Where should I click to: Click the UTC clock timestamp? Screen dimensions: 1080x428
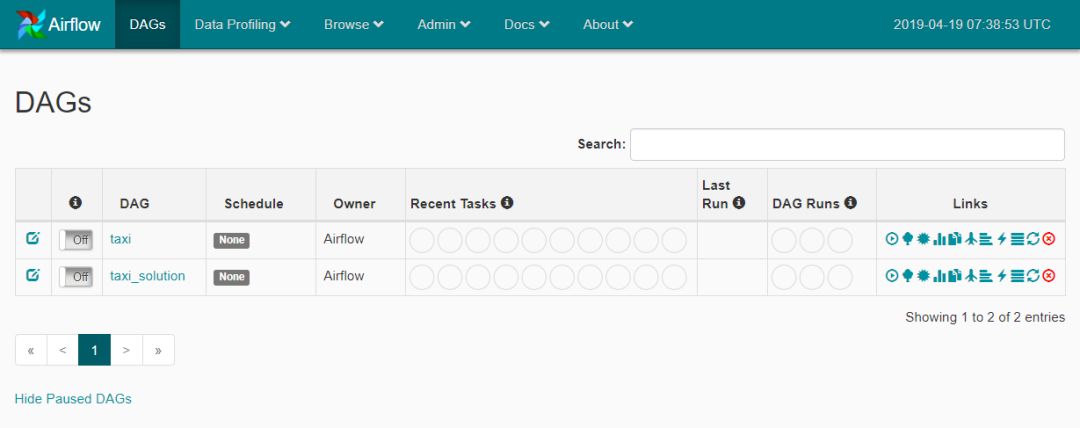pyautogui.click(x=972, y=24)
